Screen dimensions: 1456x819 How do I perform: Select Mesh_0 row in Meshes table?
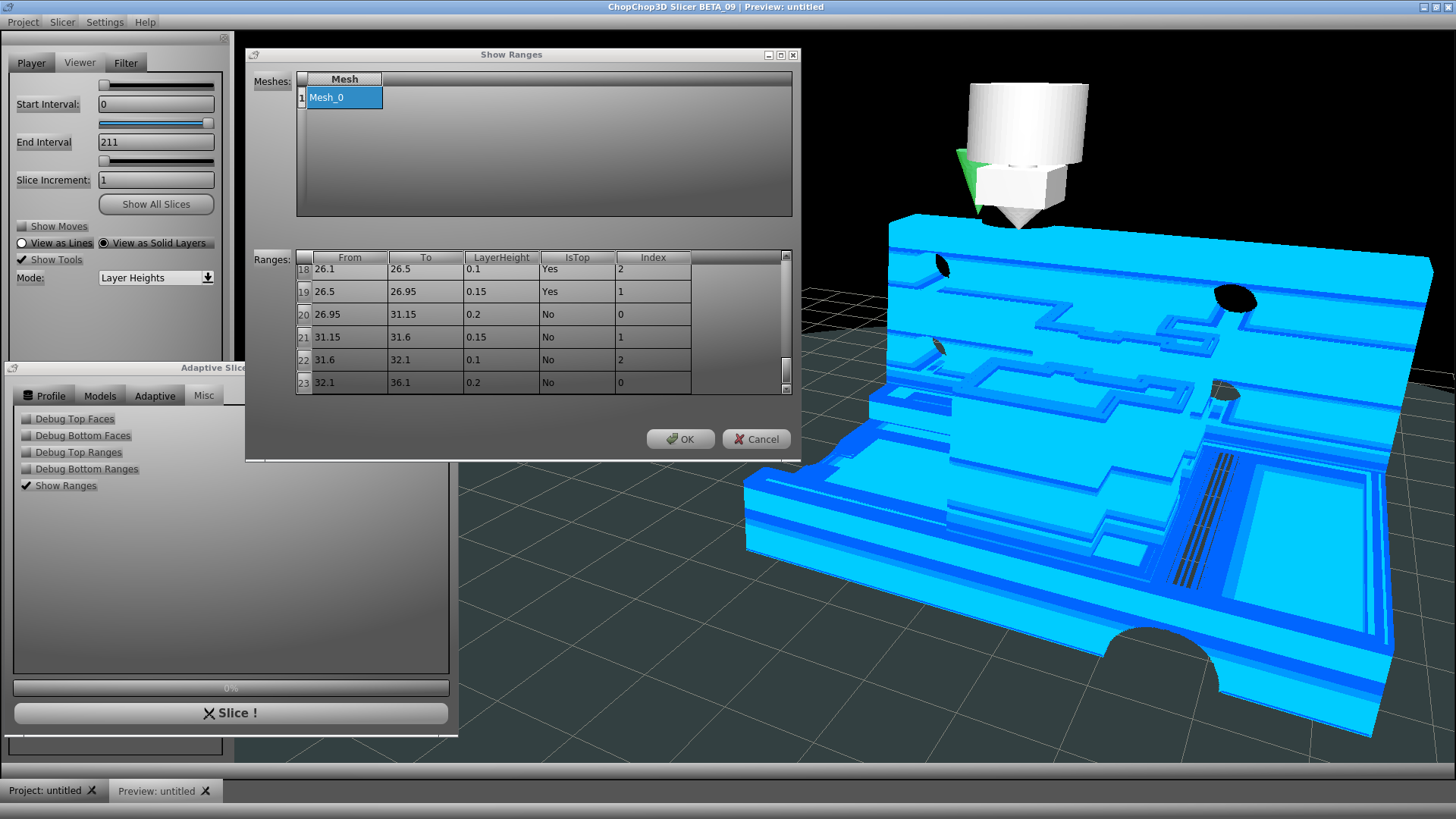[344, 97]
